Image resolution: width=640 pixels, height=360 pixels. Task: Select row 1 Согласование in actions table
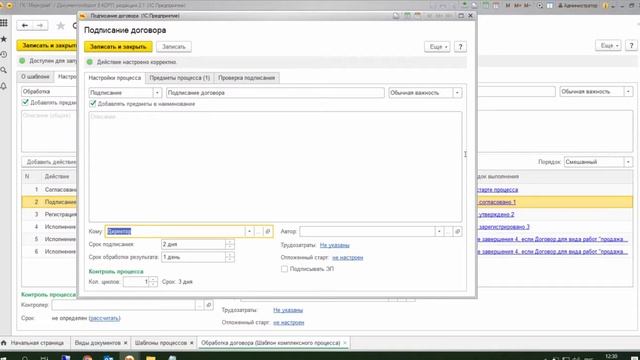49,190
